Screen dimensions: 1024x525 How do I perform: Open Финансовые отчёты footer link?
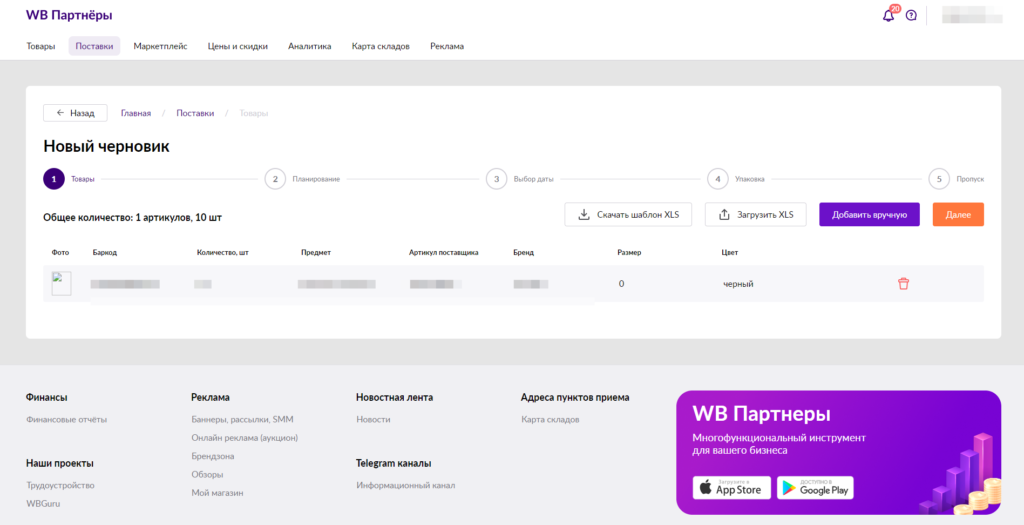click(x=67, y=419)
